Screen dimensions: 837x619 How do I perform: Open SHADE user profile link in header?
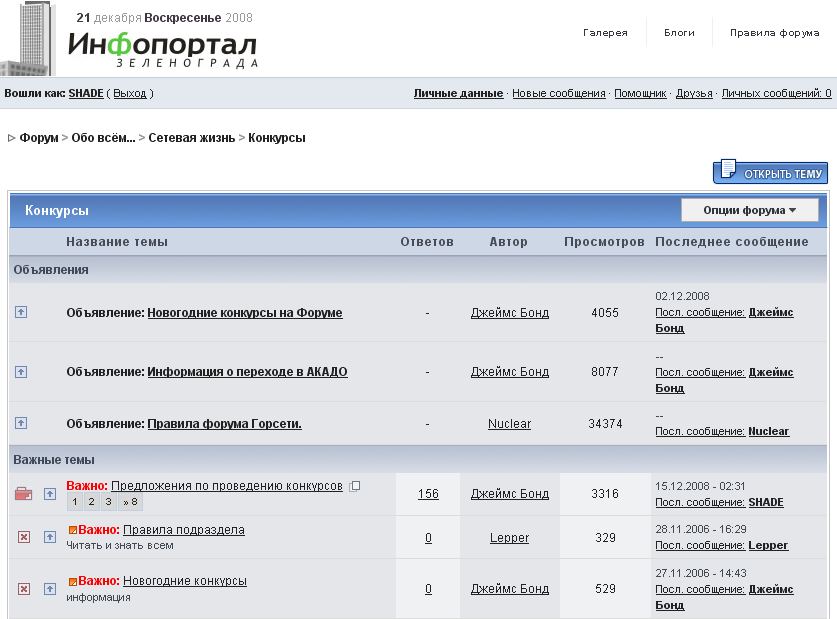click(x=86, y=93)
